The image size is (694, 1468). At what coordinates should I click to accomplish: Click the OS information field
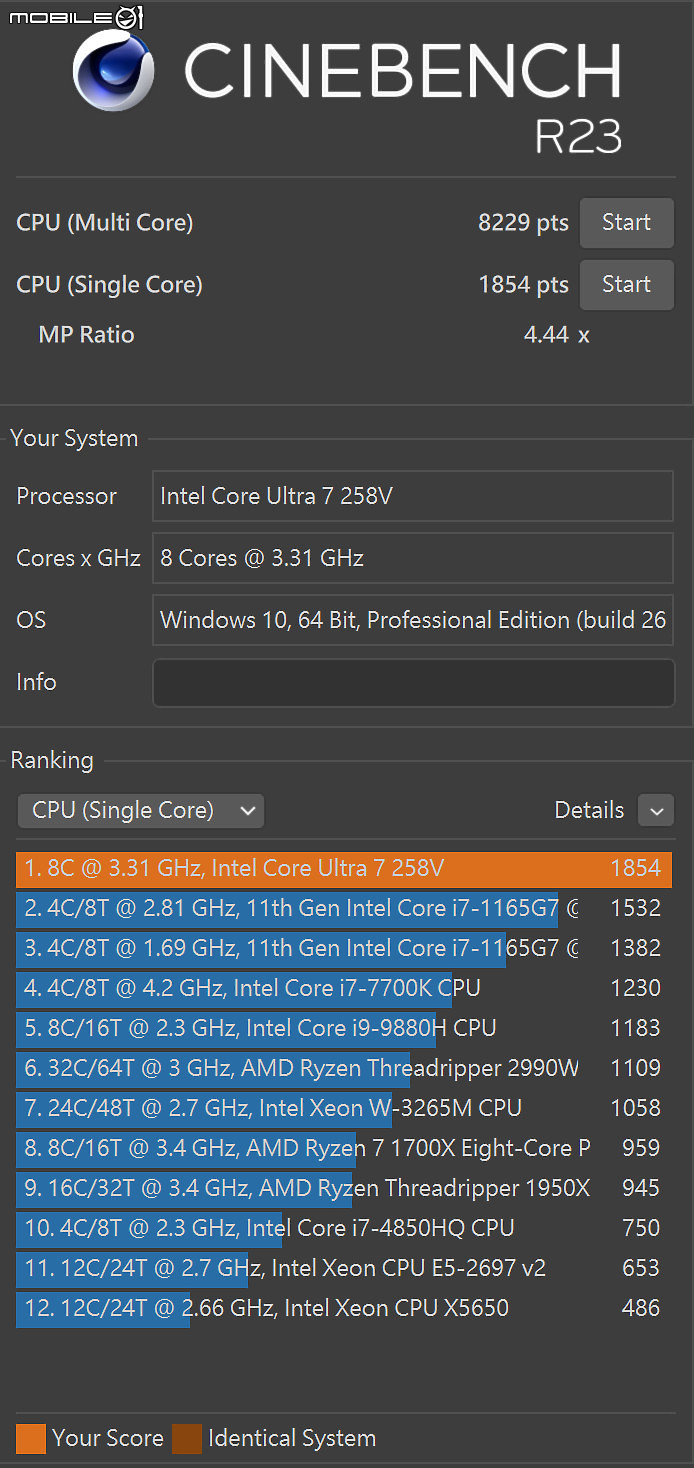(x=413, y=620)
